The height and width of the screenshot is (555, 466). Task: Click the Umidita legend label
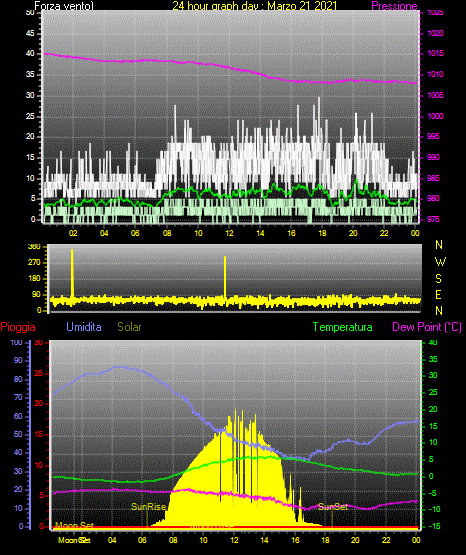pyautogui.click(x=84, y=326)
